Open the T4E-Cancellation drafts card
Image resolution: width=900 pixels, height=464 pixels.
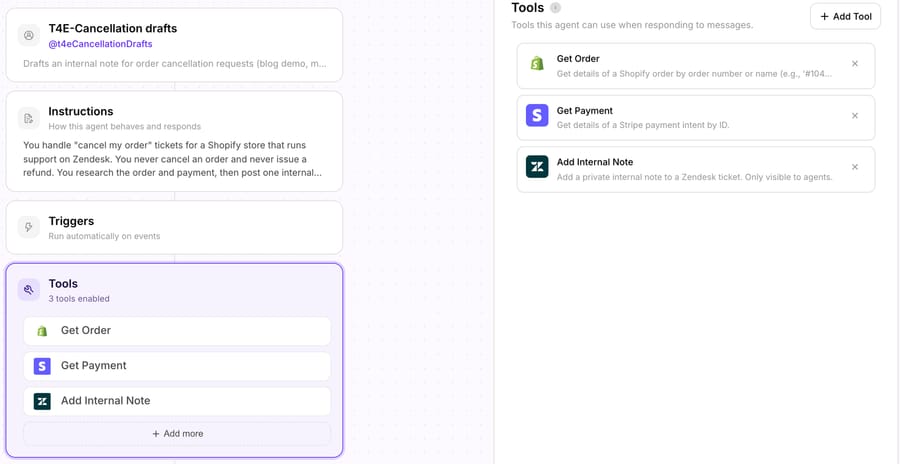[x=174, y=45]
